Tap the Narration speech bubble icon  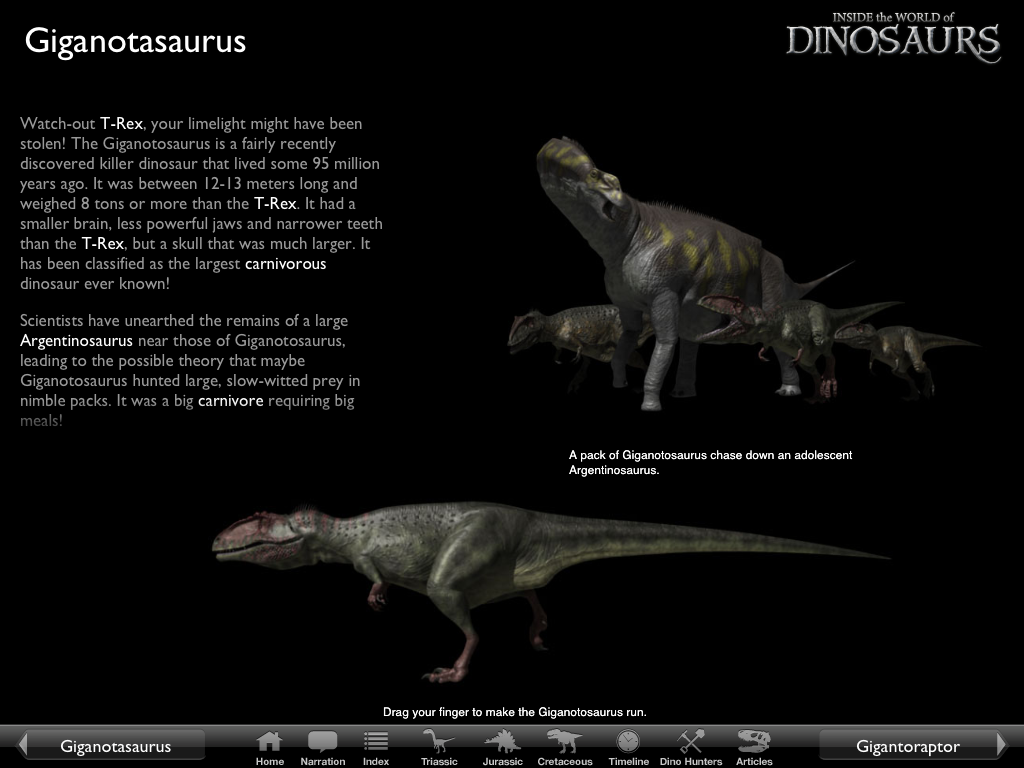[323, 747]
